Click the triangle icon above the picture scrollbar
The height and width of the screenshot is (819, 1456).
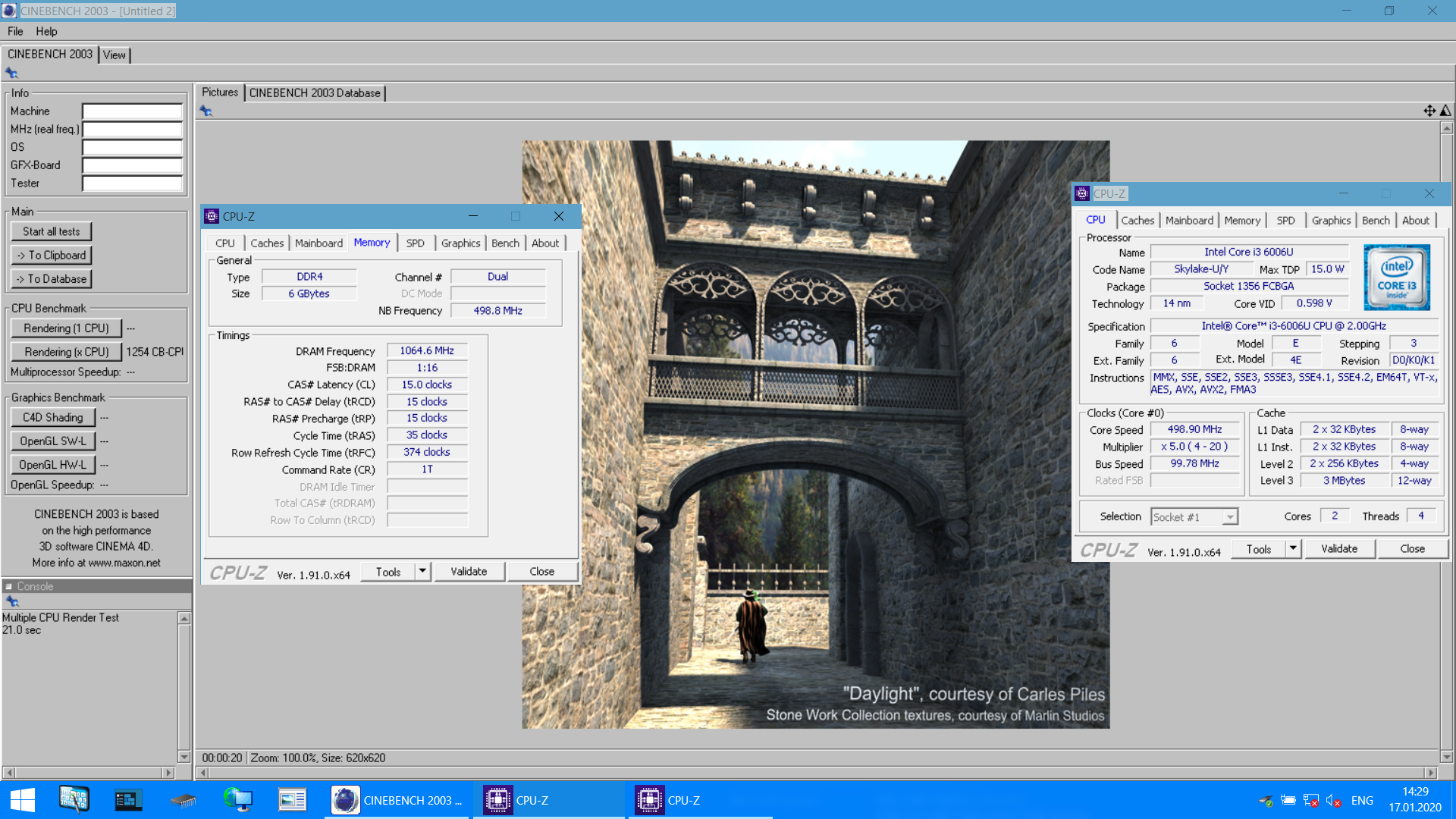click(1445, 111)
